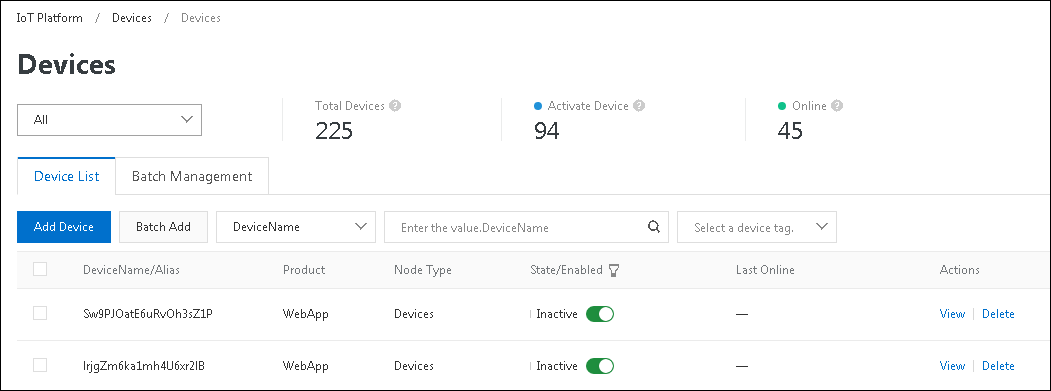Go to first Devices breadcrumb link

point(131,18)
